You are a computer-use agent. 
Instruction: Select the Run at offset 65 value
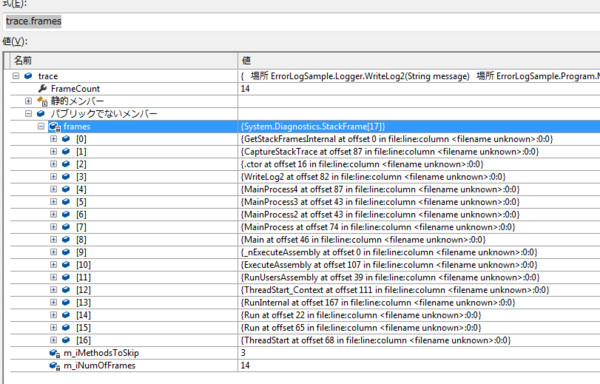[x=361, y=327]
